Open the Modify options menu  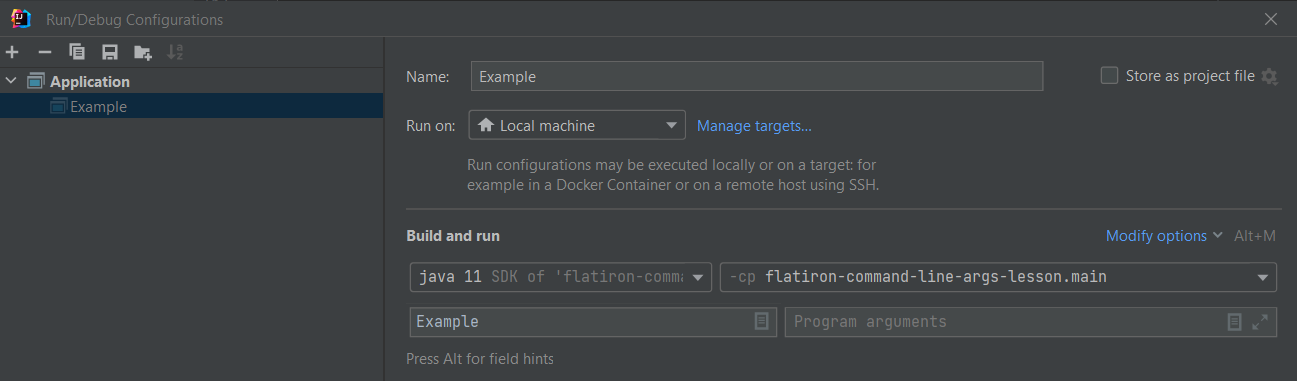point(1164,236)
